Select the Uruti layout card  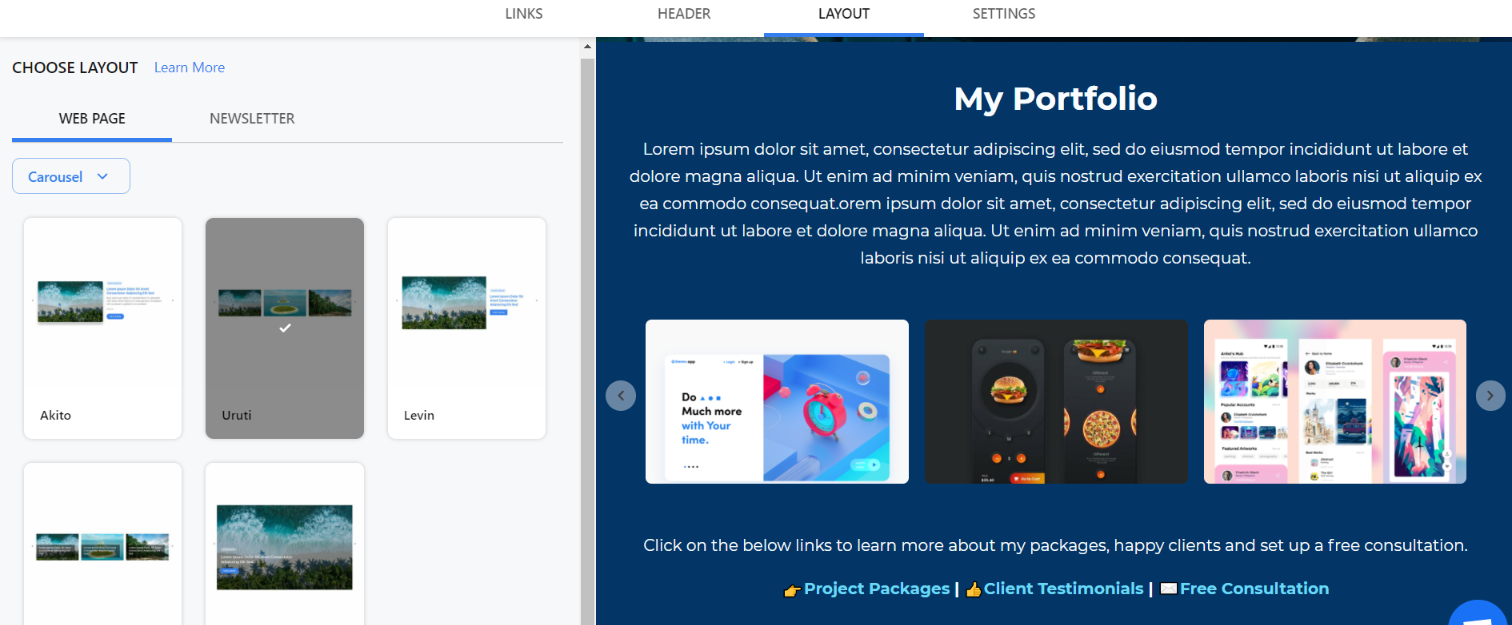285,328
